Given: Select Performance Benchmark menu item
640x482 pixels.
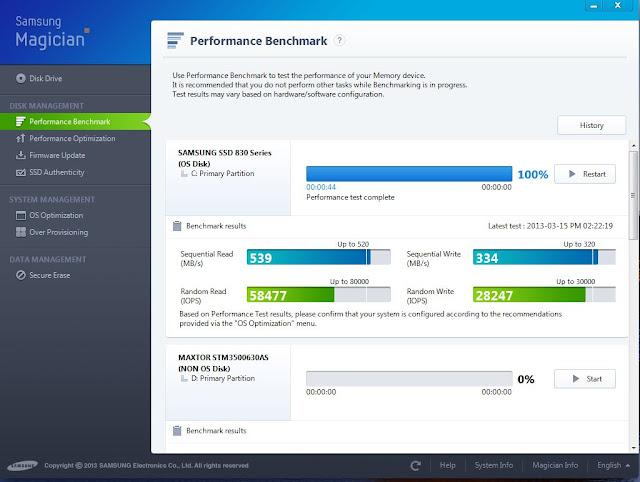Looking at the screenshot, I should tap(75, 122).
